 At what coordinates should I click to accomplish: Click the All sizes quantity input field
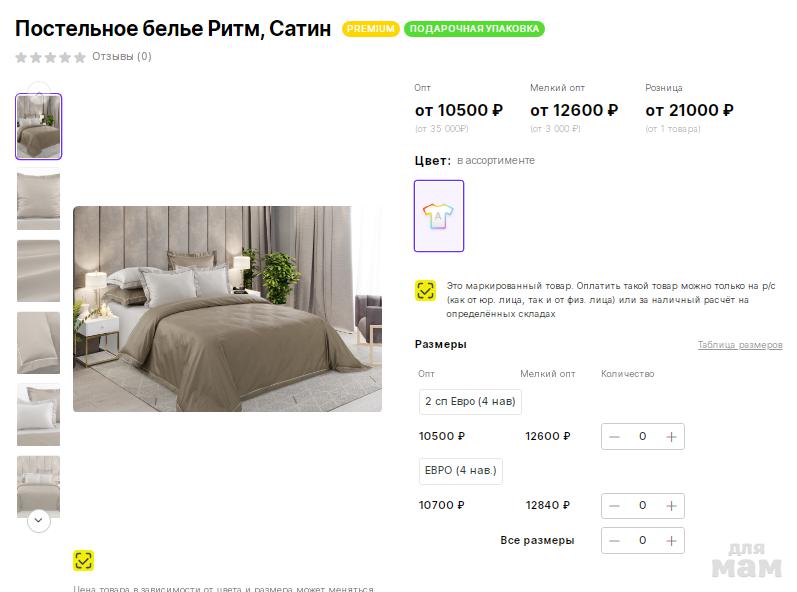coord(642,541)
